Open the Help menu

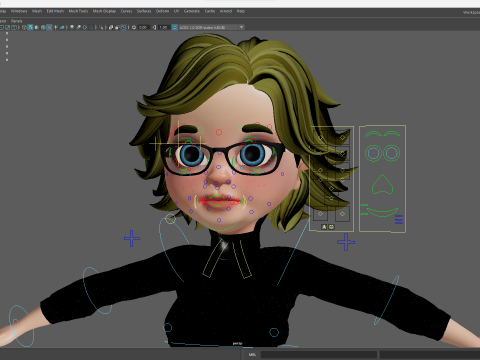241,11
